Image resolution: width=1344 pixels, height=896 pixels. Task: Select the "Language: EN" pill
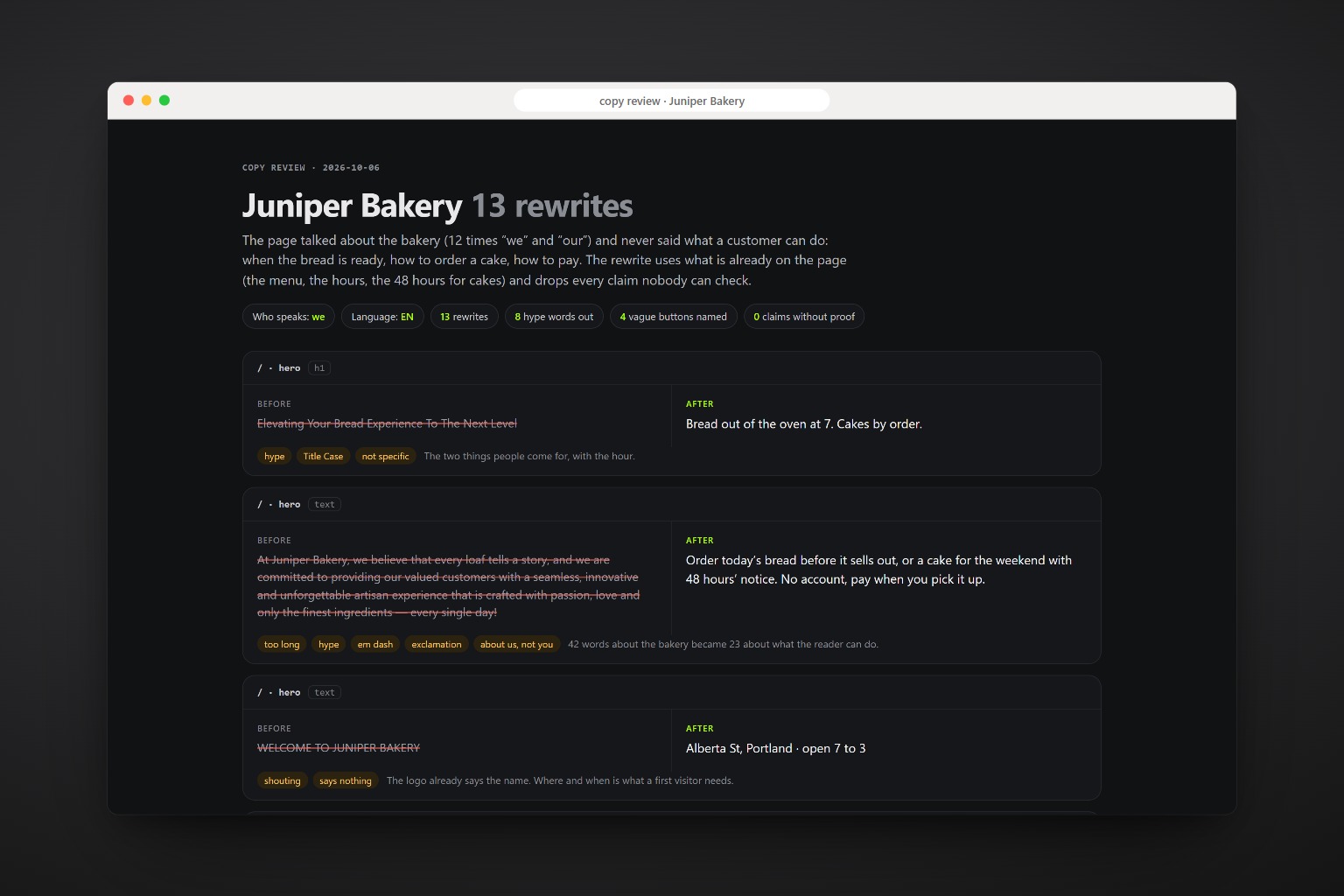382,317
